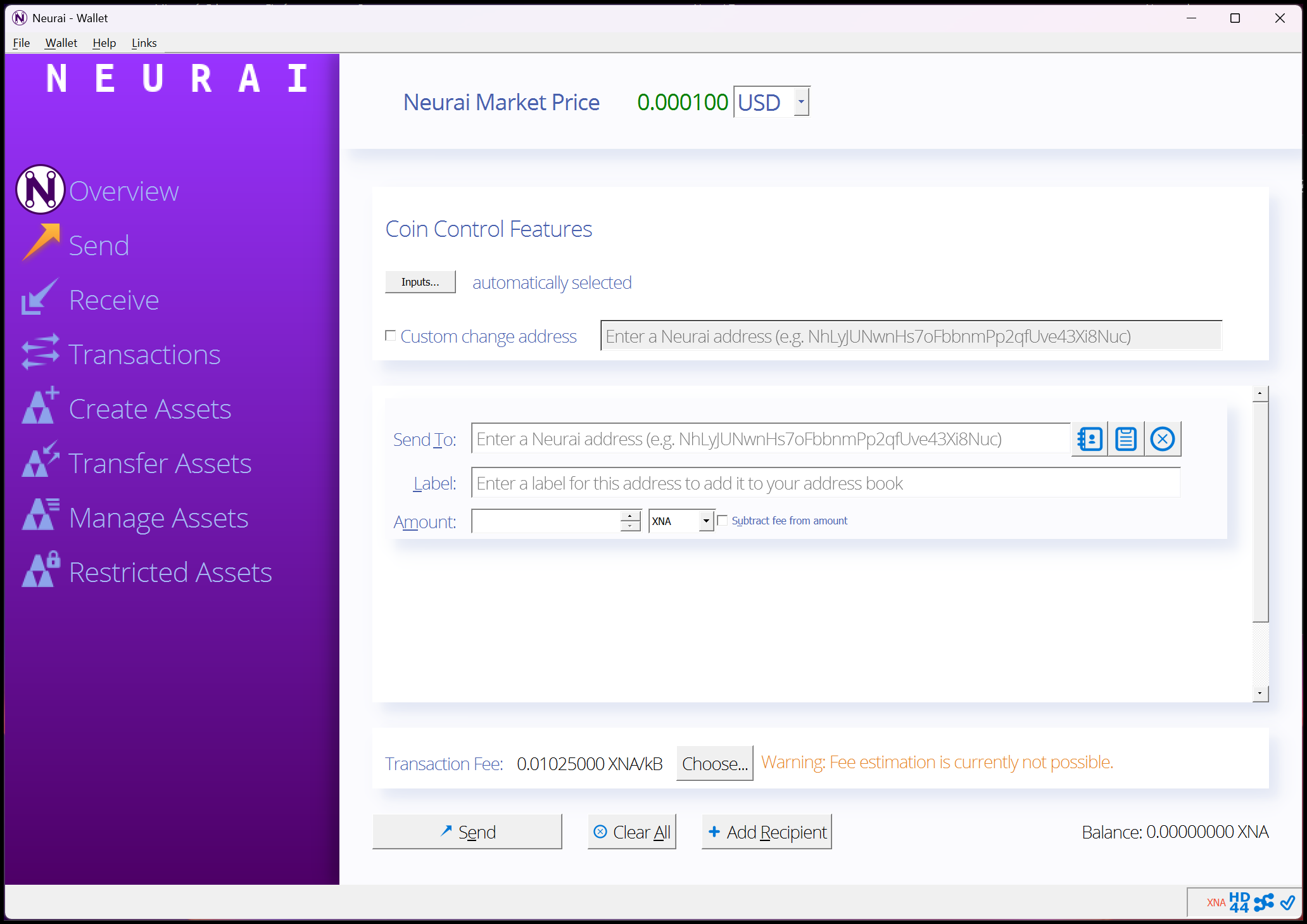Toggle the XNA sync checkmark in status bar

click(1287, 902)
